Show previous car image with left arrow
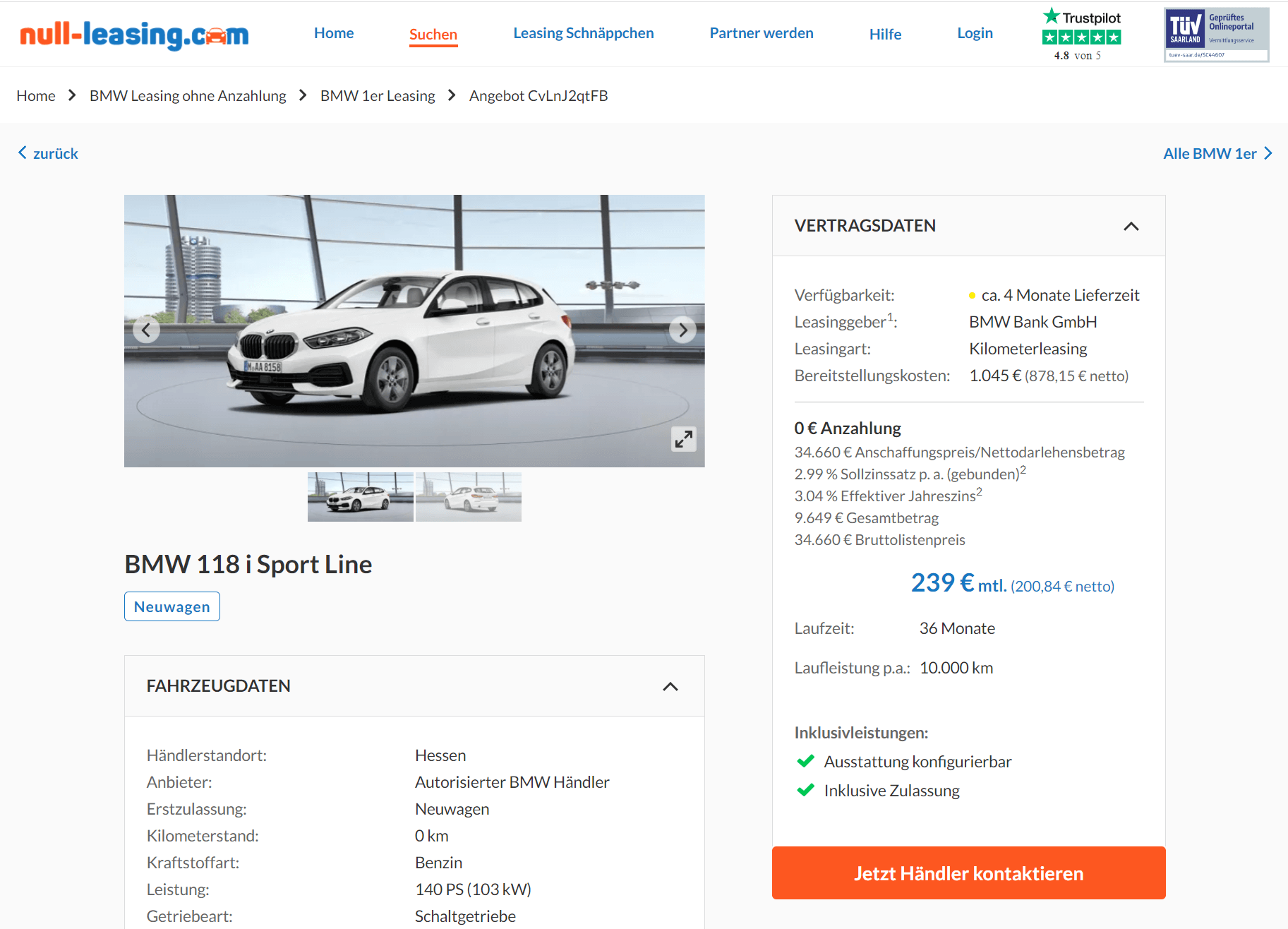Screen dimensions: 1288x929 (146, 330)
